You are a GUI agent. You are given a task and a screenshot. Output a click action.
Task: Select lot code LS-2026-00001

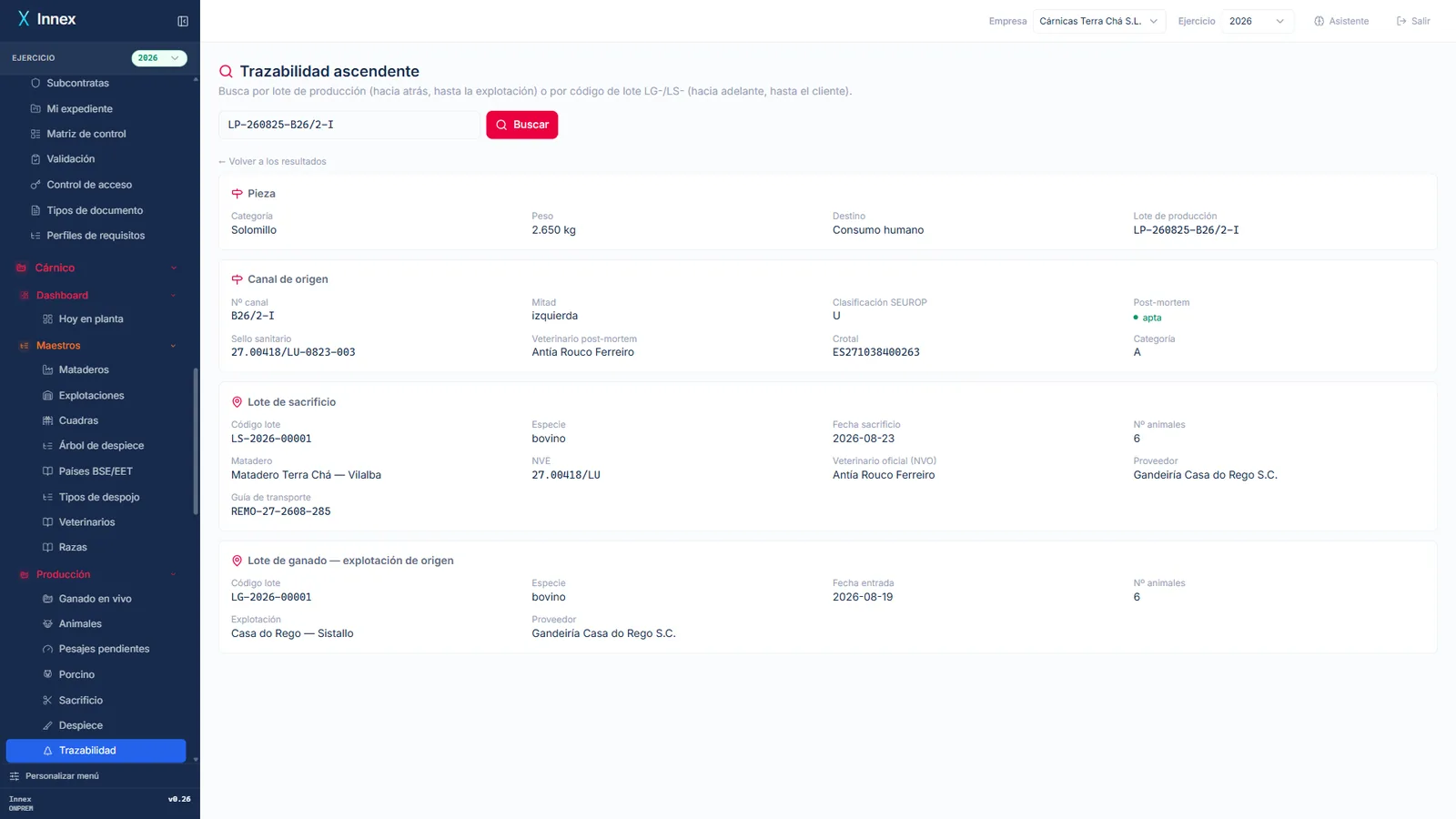coord(271,439)
